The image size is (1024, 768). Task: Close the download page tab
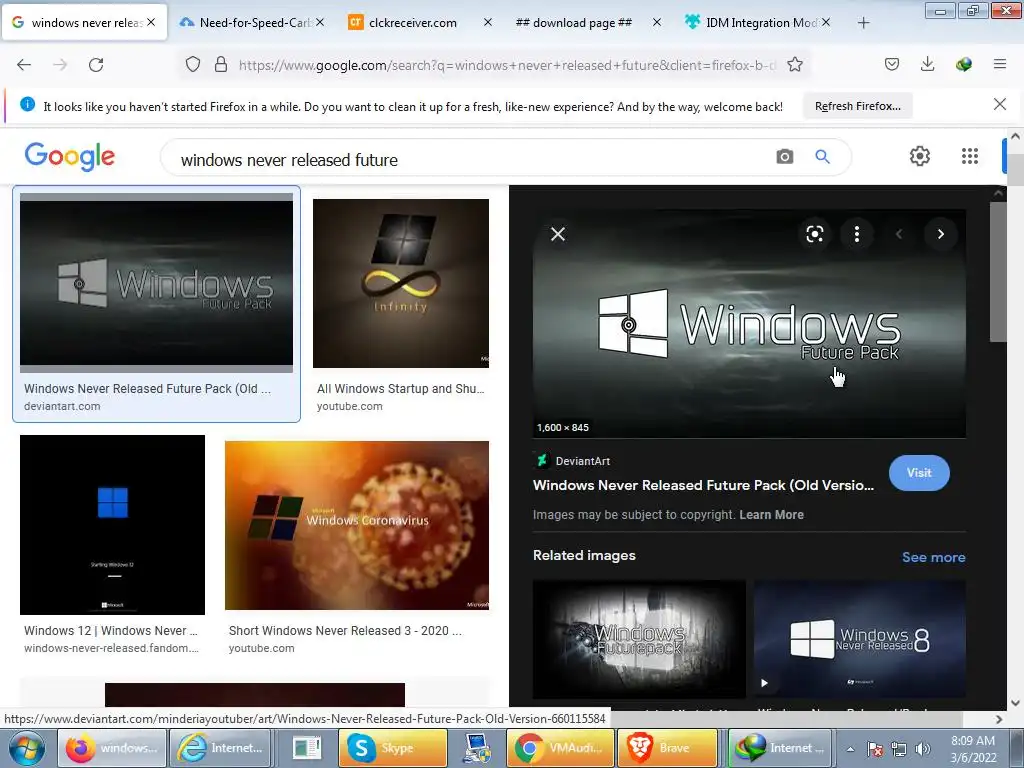(x=656, y=22)
